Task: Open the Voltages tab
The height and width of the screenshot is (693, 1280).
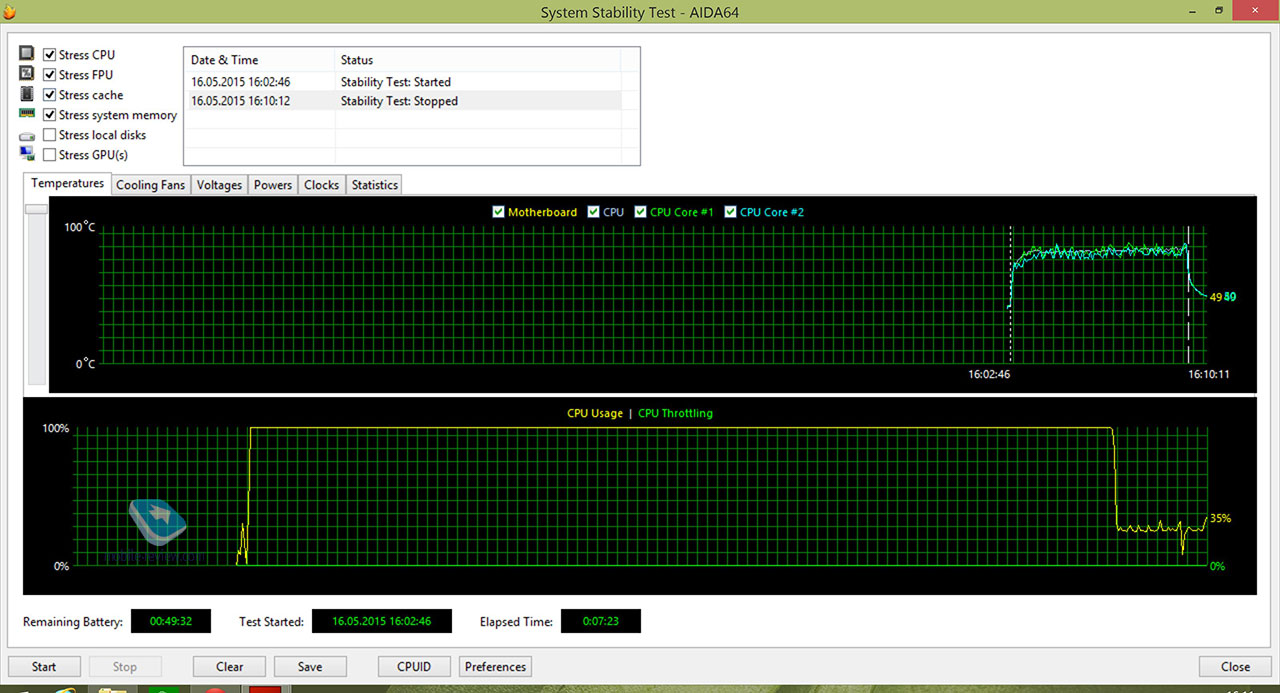Action: [x=219, y=185]
